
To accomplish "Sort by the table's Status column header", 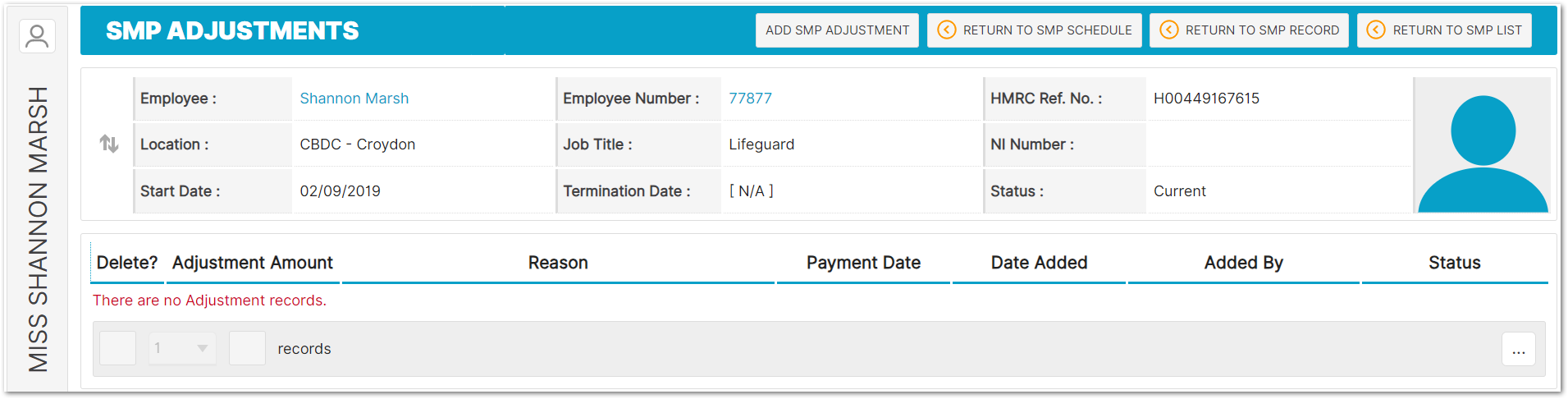I will pos(1454,263).
